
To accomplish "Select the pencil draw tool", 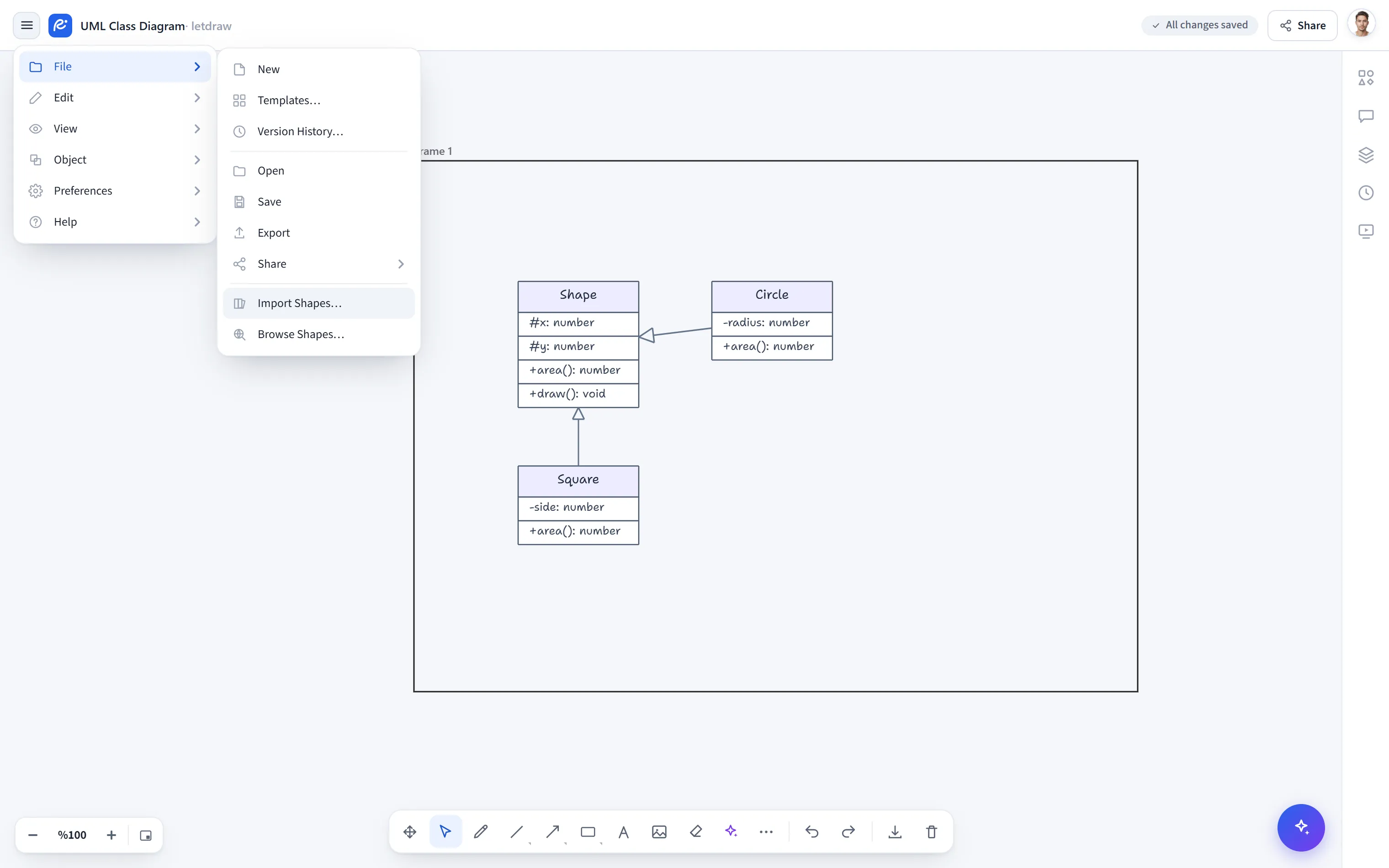I will click(481, 832).
